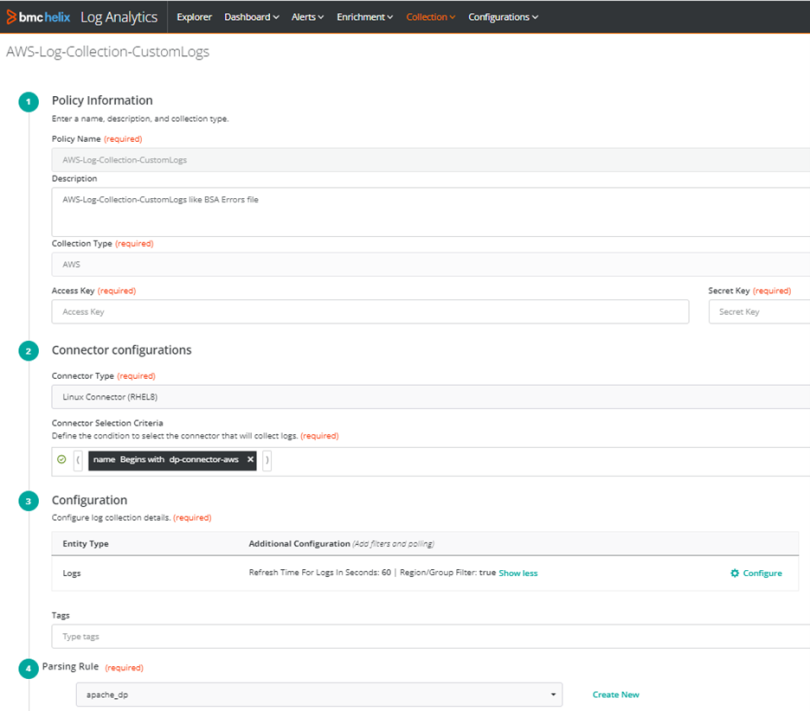Image resolution: width=810 pixels, height=711 pixels.
Task: Click step 3 Configuration circle
Action: click(x=29, y=501)
